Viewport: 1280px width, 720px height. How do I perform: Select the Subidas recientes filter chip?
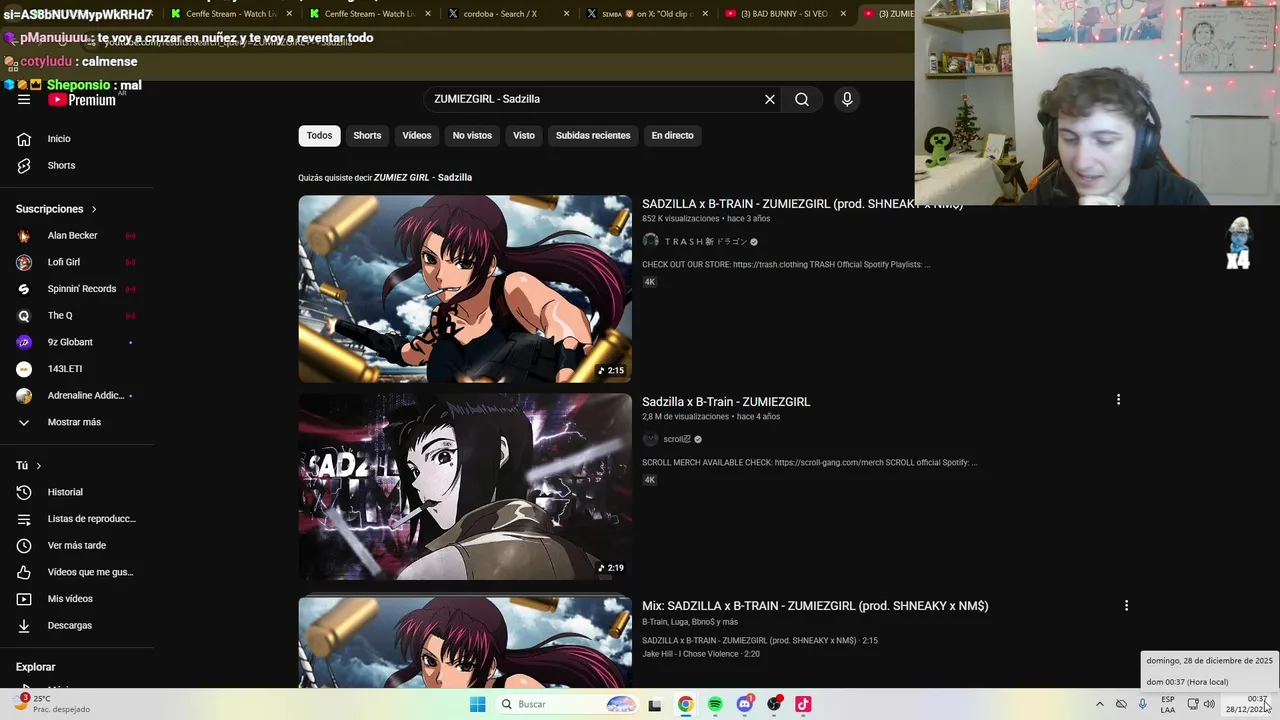(593, 135)
